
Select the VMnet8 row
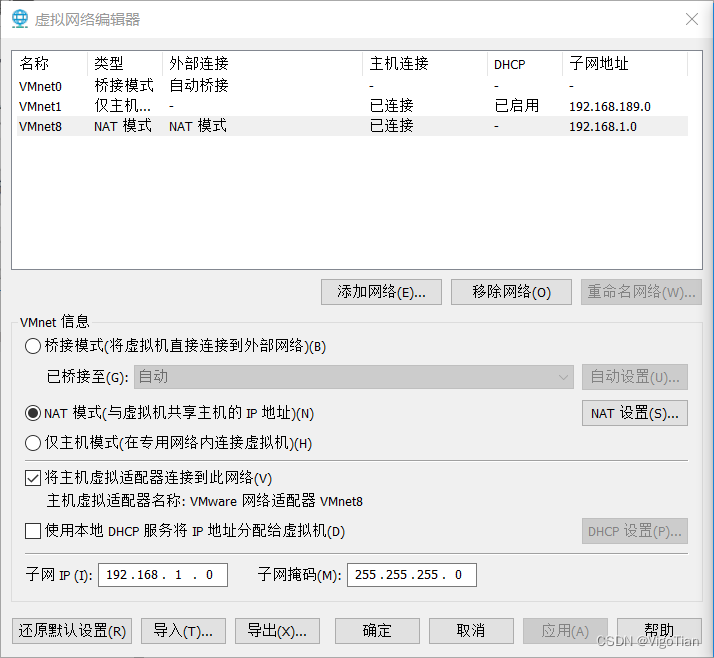click(x=352, y=126)
